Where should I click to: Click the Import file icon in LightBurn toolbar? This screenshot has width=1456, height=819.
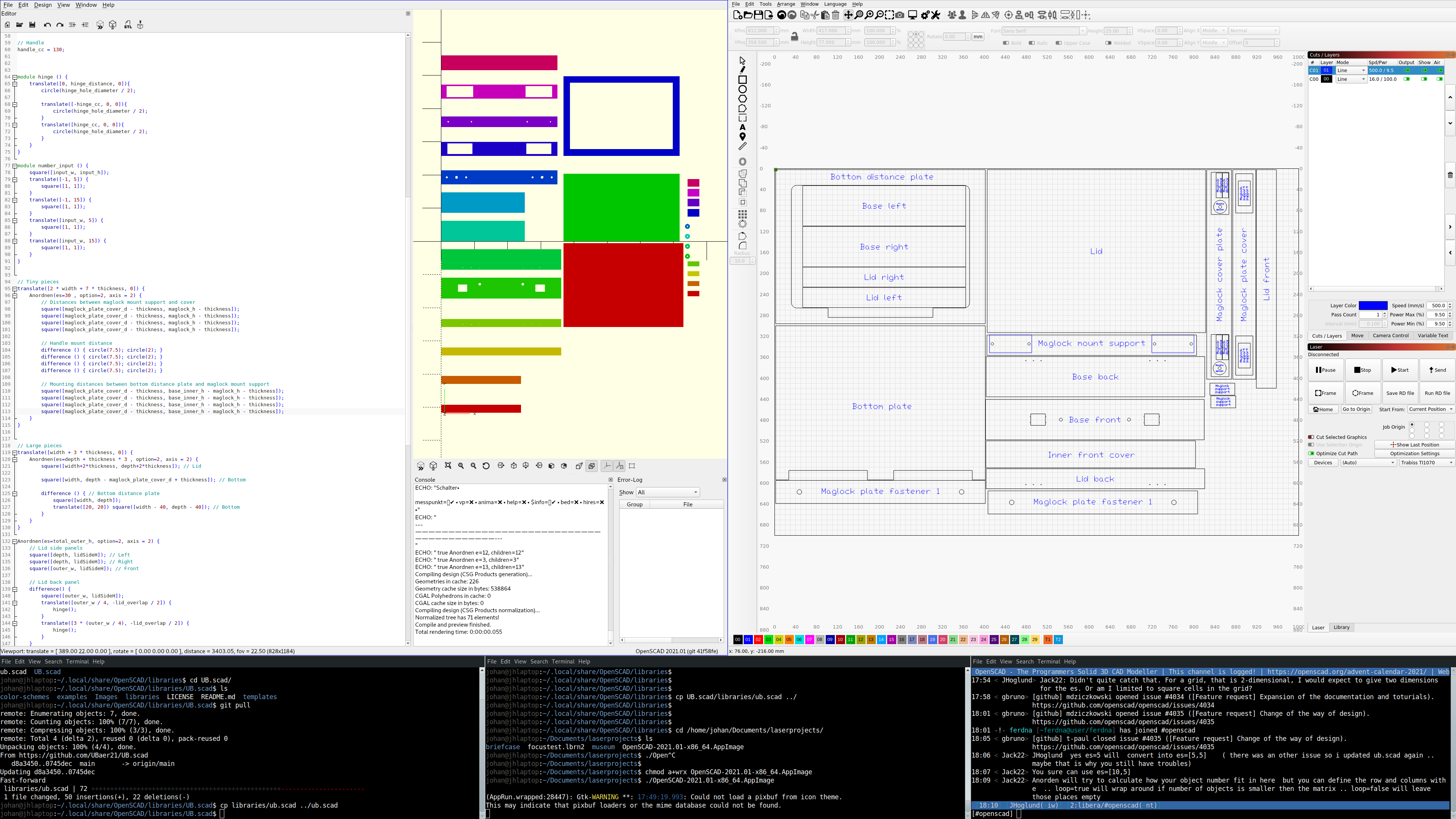click(769, 15)
